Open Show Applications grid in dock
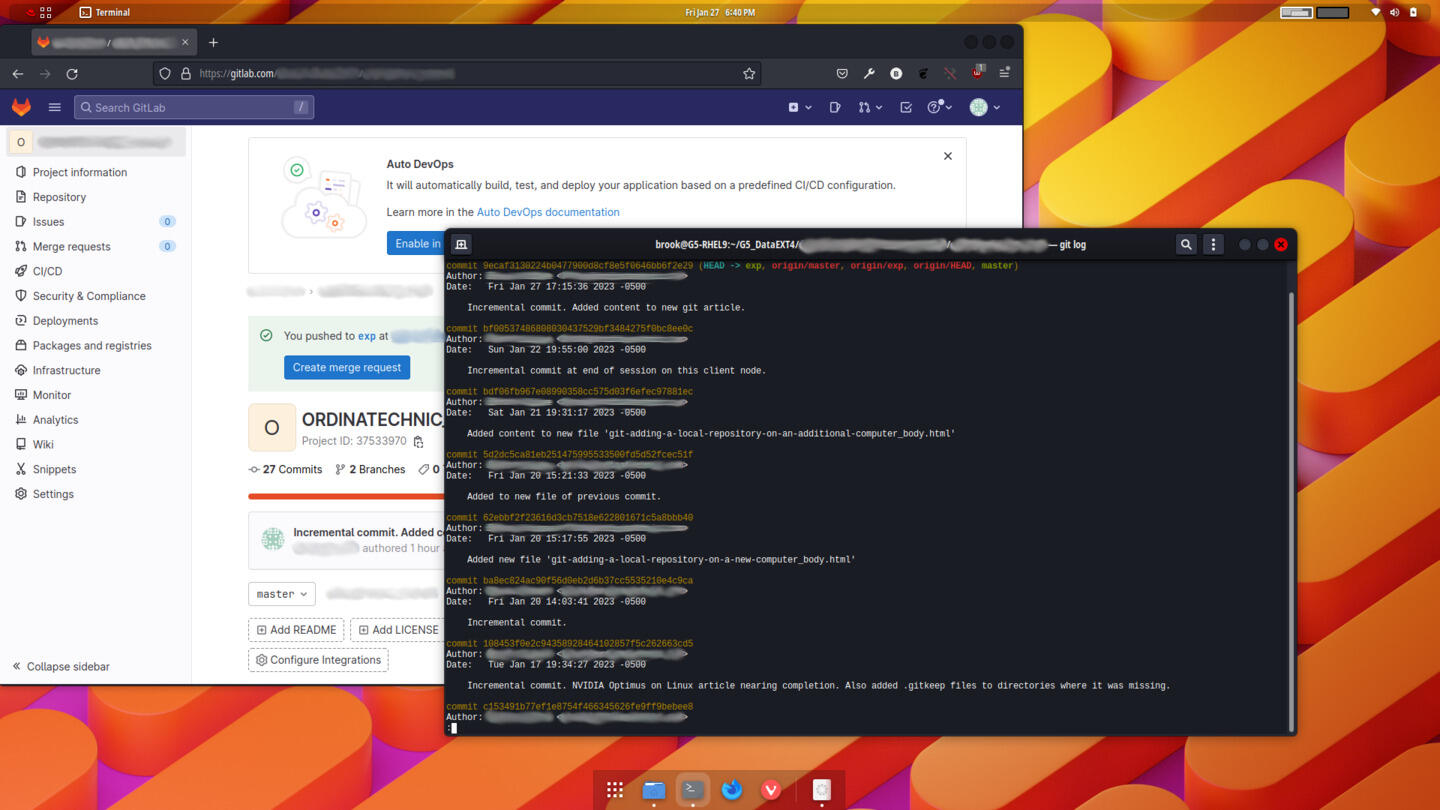 (615, 790)
